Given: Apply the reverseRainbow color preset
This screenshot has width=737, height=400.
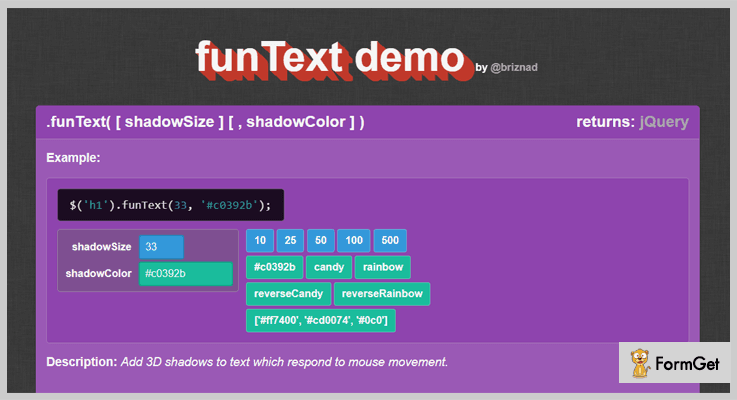Looking at the screenshot, I should [x=382, y=294].
